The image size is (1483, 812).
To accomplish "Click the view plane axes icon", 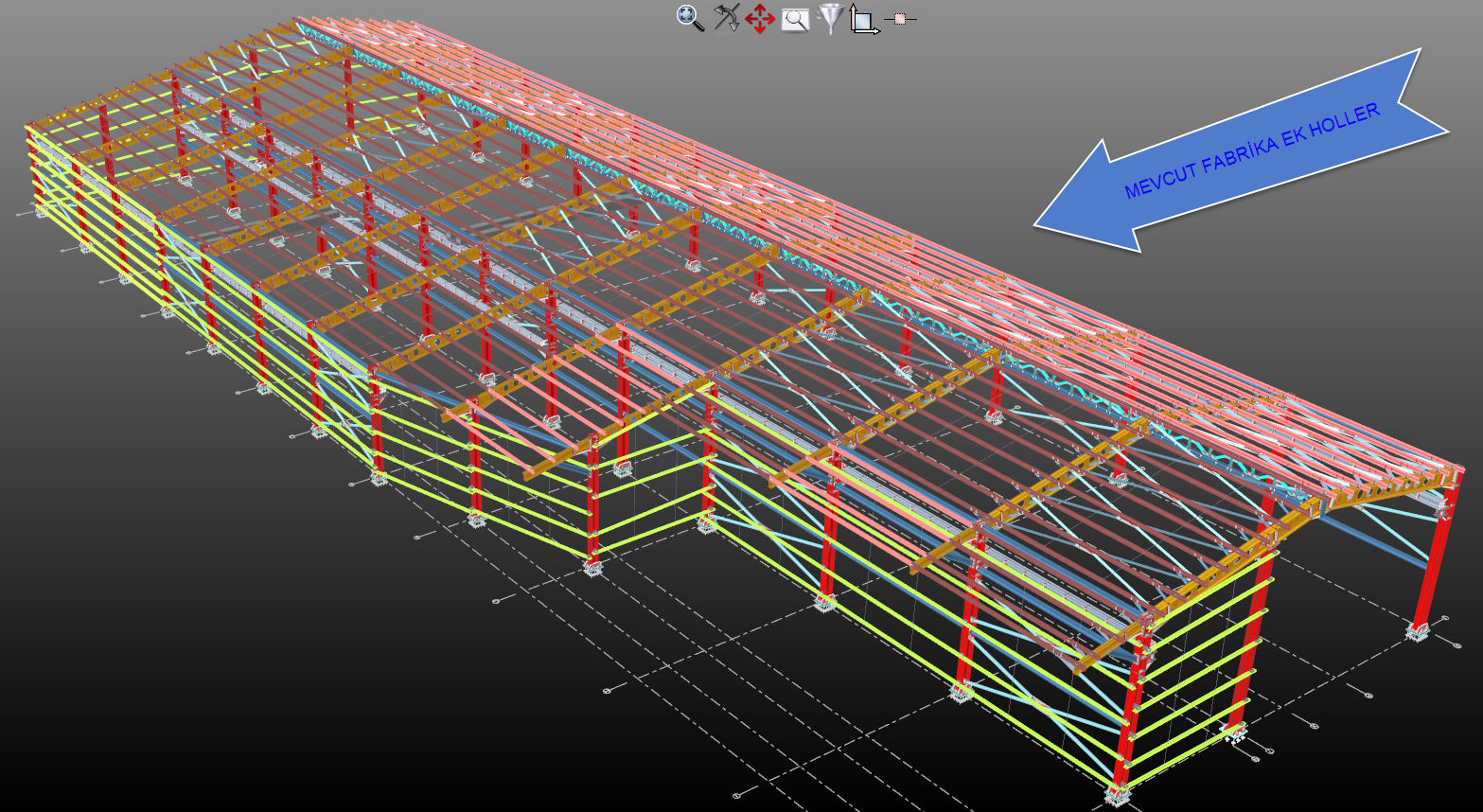I will point(863,20).
